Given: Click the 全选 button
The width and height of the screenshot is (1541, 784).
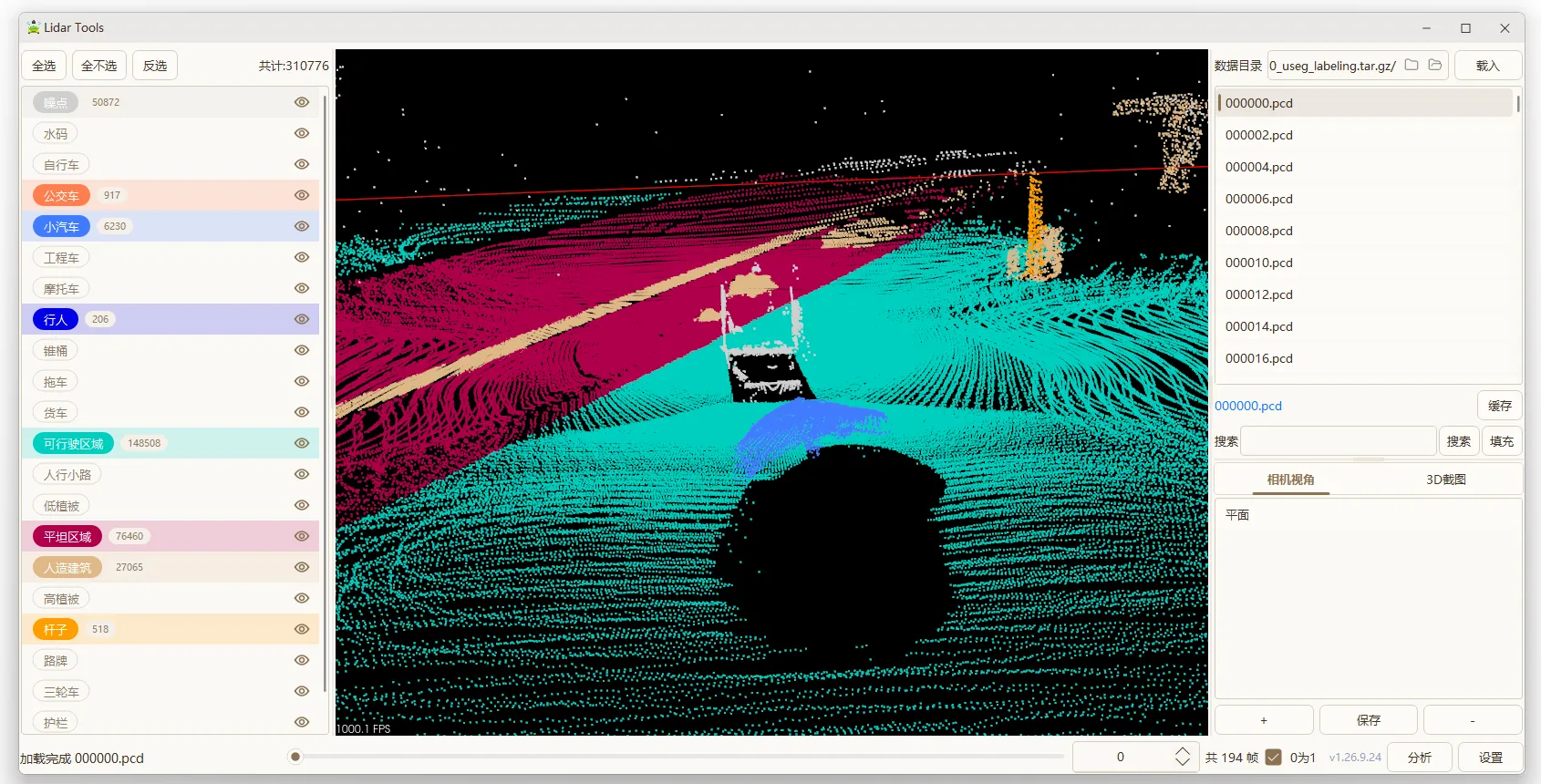Looking at the screenshot, I should pos(44,66).
